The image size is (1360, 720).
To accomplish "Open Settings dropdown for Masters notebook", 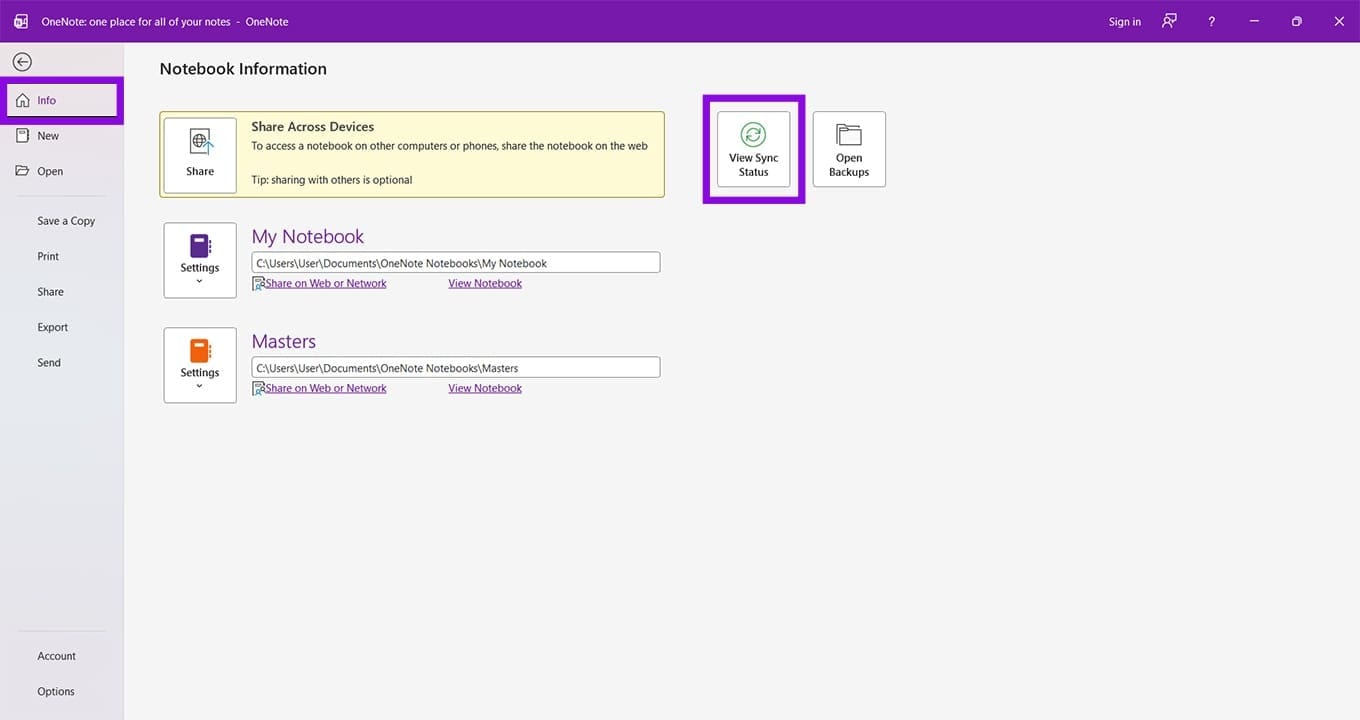I will point(200,365).
